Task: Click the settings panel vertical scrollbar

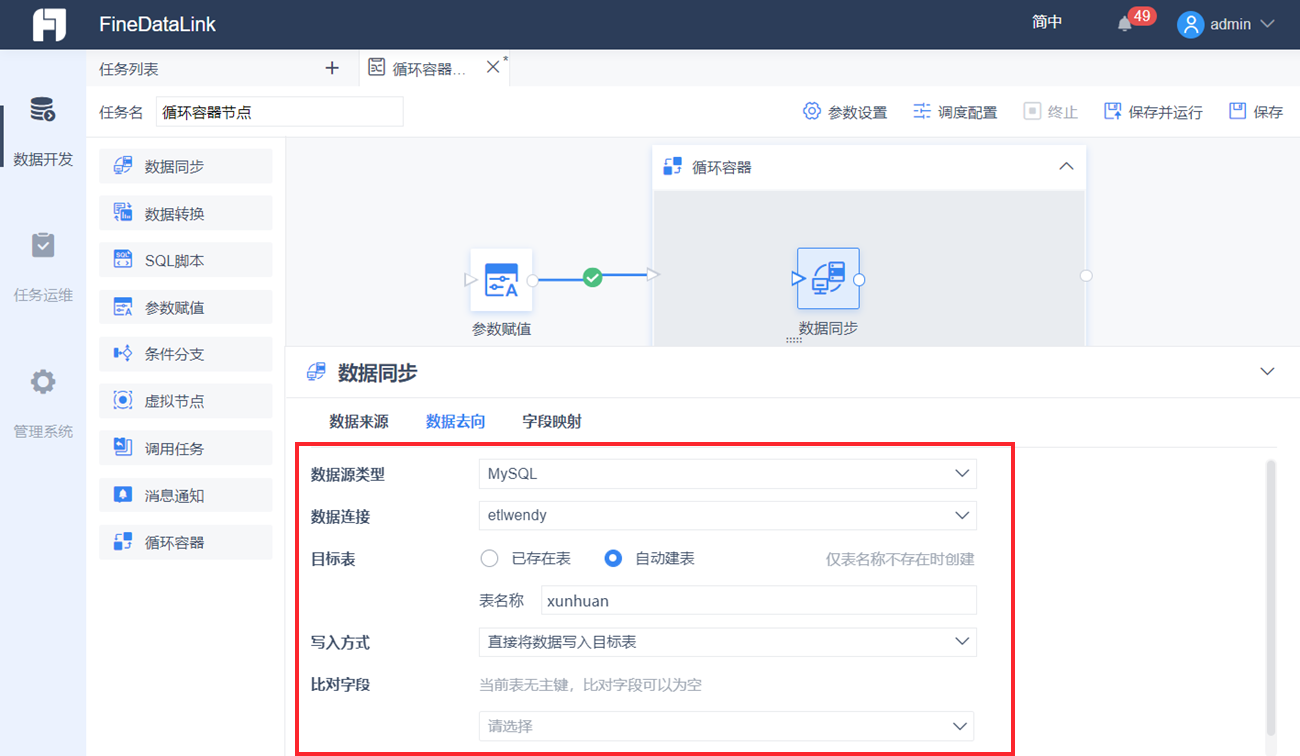Action: 1271,598
